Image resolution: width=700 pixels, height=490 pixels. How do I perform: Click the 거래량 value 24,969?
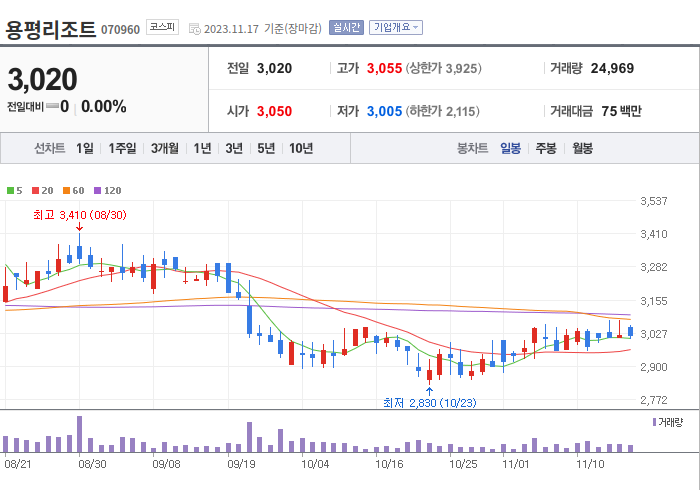click(612, 68)
